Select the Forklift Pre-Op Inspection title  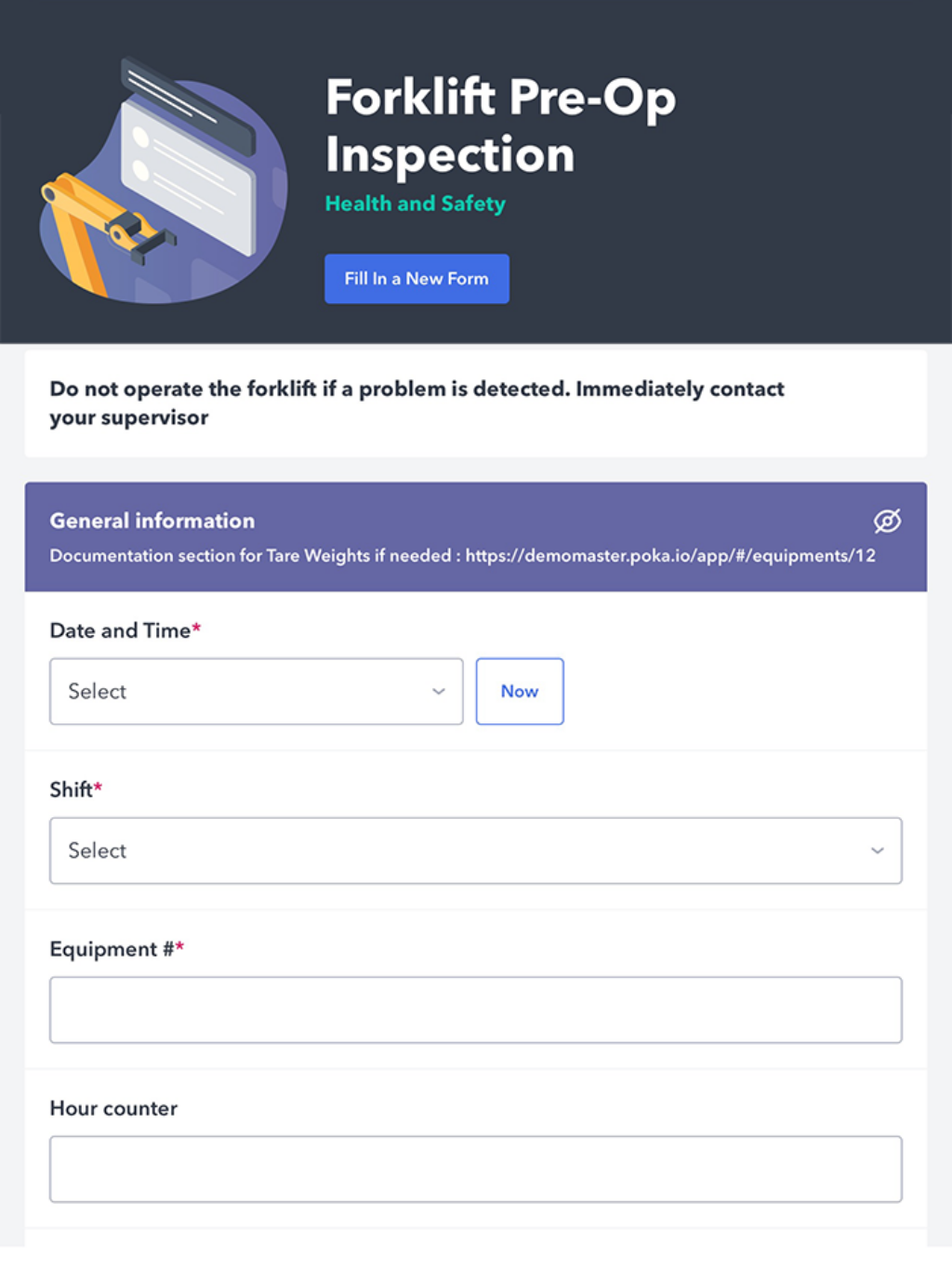(499, 126)
